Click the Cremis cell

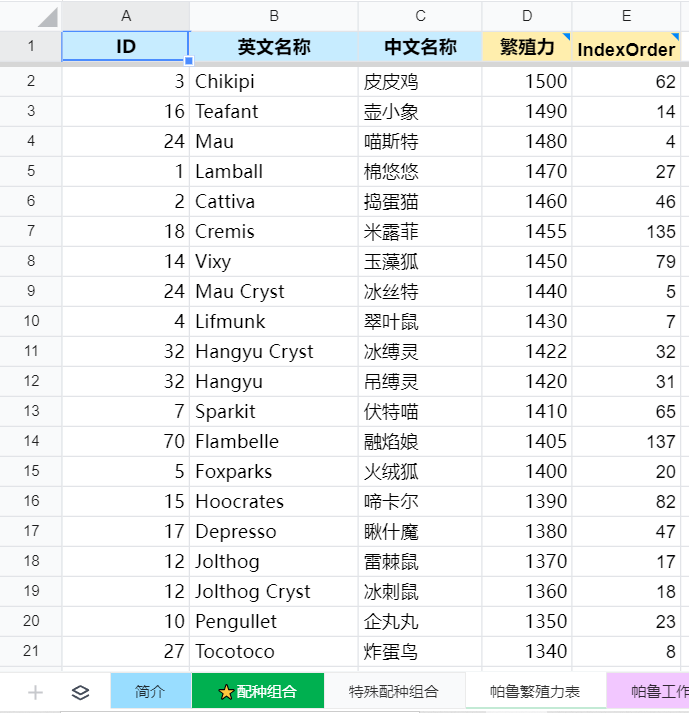pos(274,231)
